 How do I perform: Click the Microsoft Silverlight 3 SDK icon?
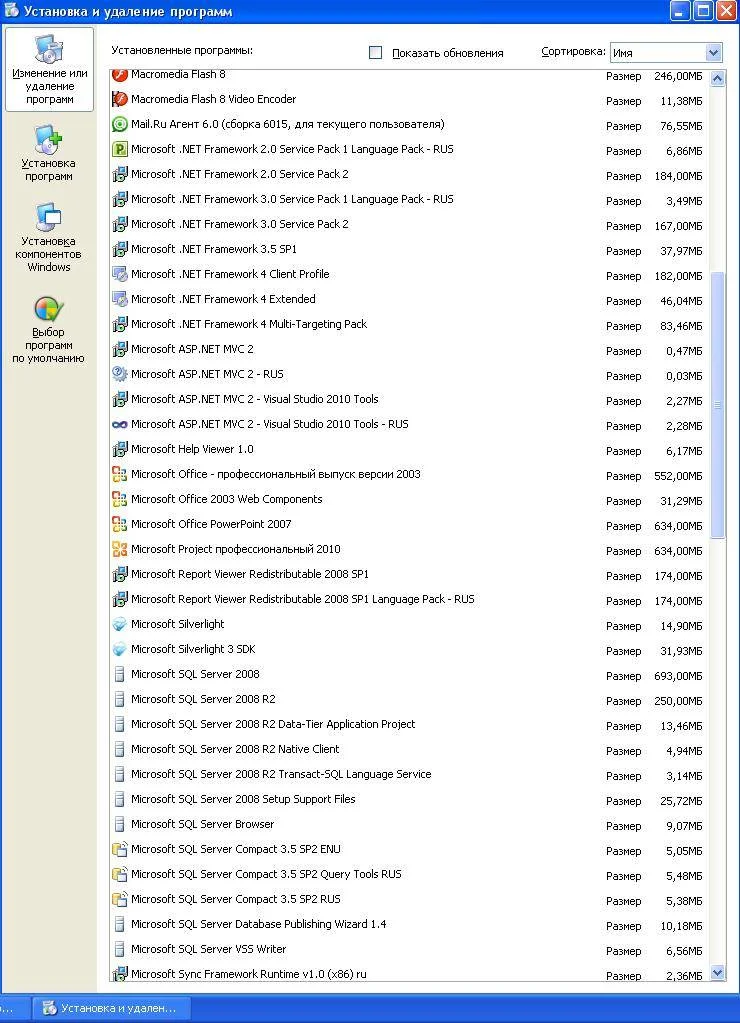(x=120, y=650)
